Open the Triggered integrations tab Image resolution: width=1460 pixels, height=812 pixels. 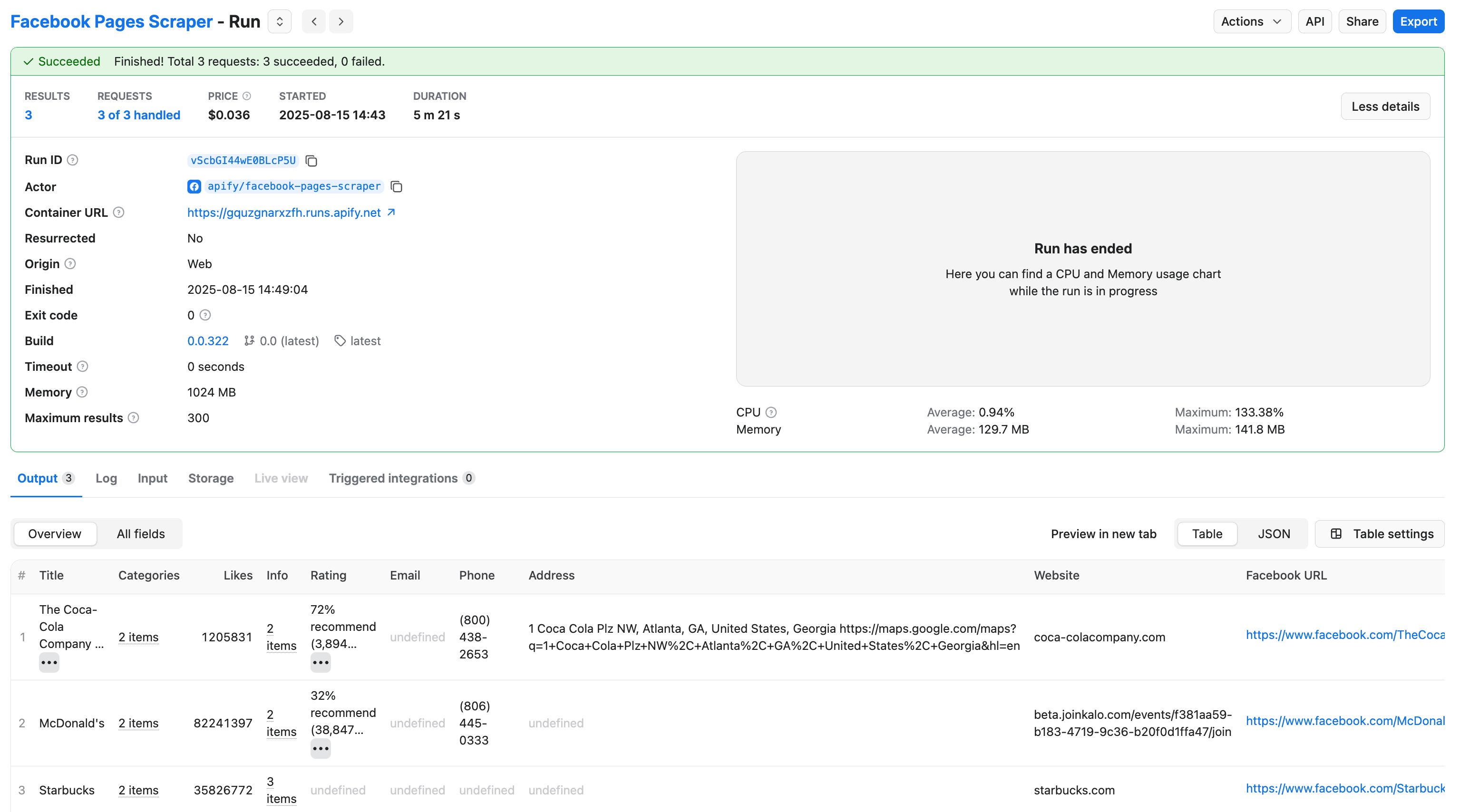(x=394, y=478)
